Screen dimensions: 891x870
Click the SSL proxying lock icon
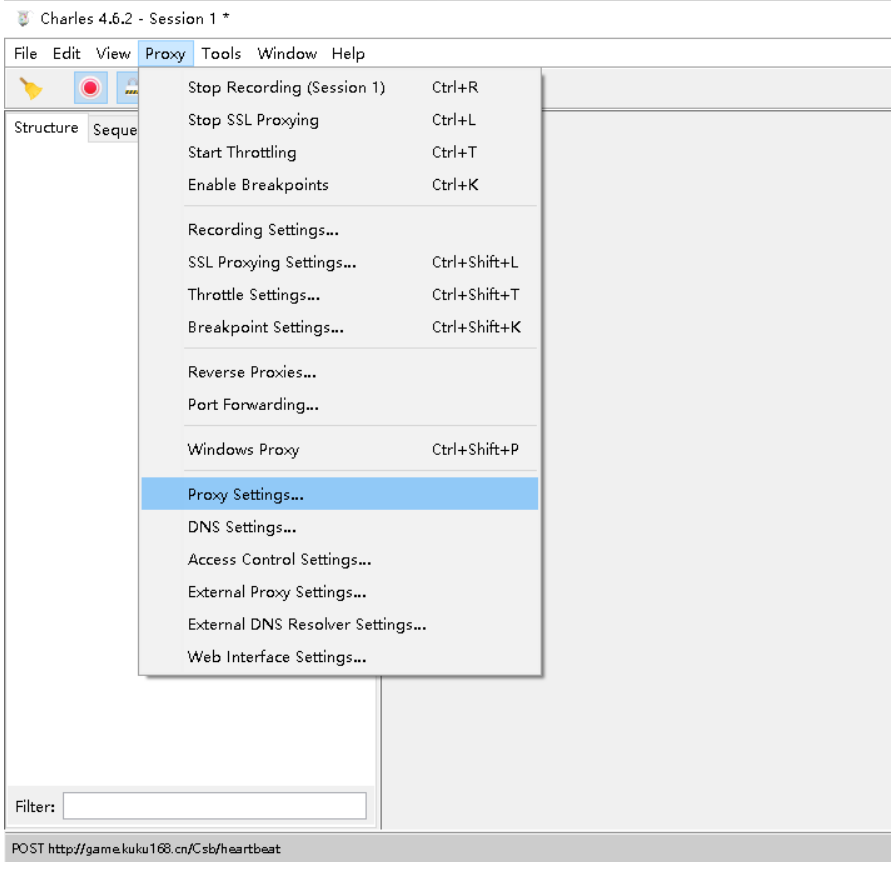pyautogui.click(x=129, y=88)
